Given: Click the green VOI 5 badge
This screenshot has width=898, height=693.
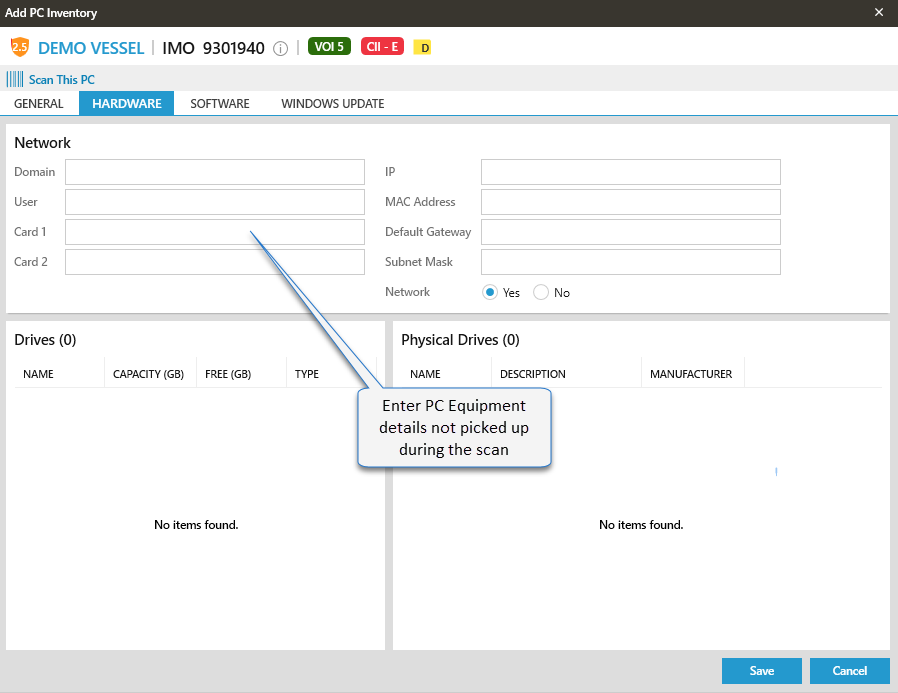Looking at the screenshot, I should [329, 46].
